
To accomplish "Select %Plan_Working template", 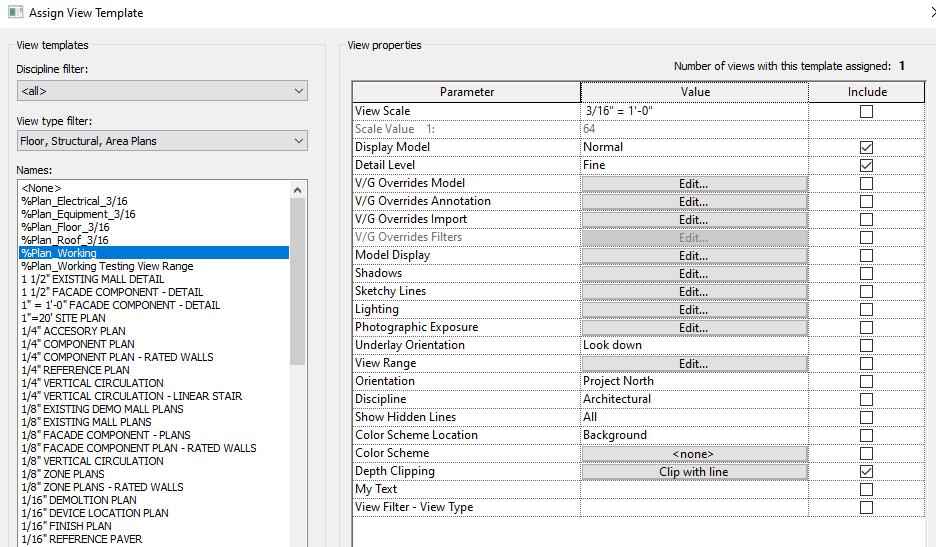I will click(154, 253).
